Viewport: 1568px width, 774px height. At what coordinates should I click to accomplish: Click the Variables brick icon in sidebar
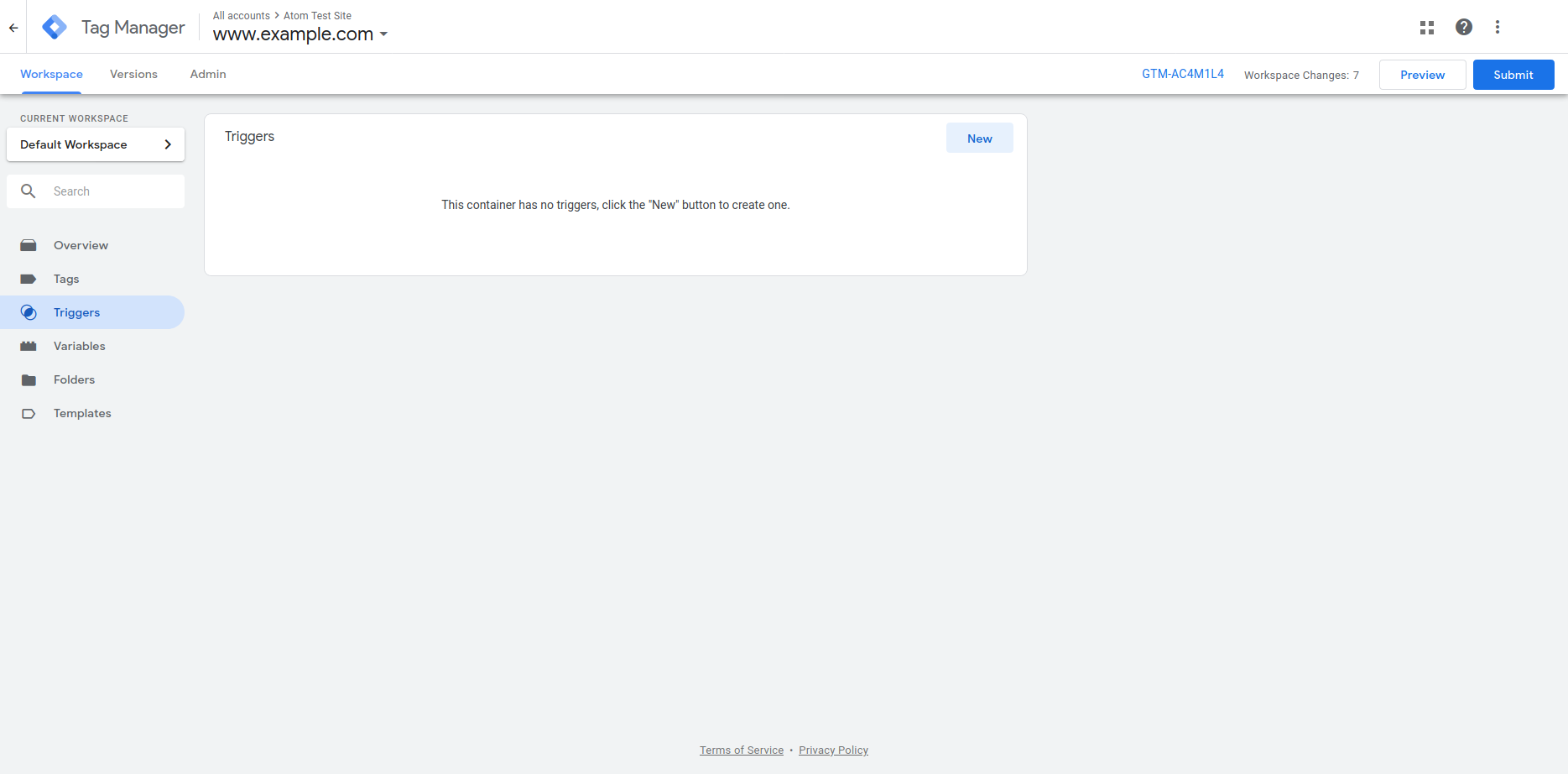tap(29, 346)
